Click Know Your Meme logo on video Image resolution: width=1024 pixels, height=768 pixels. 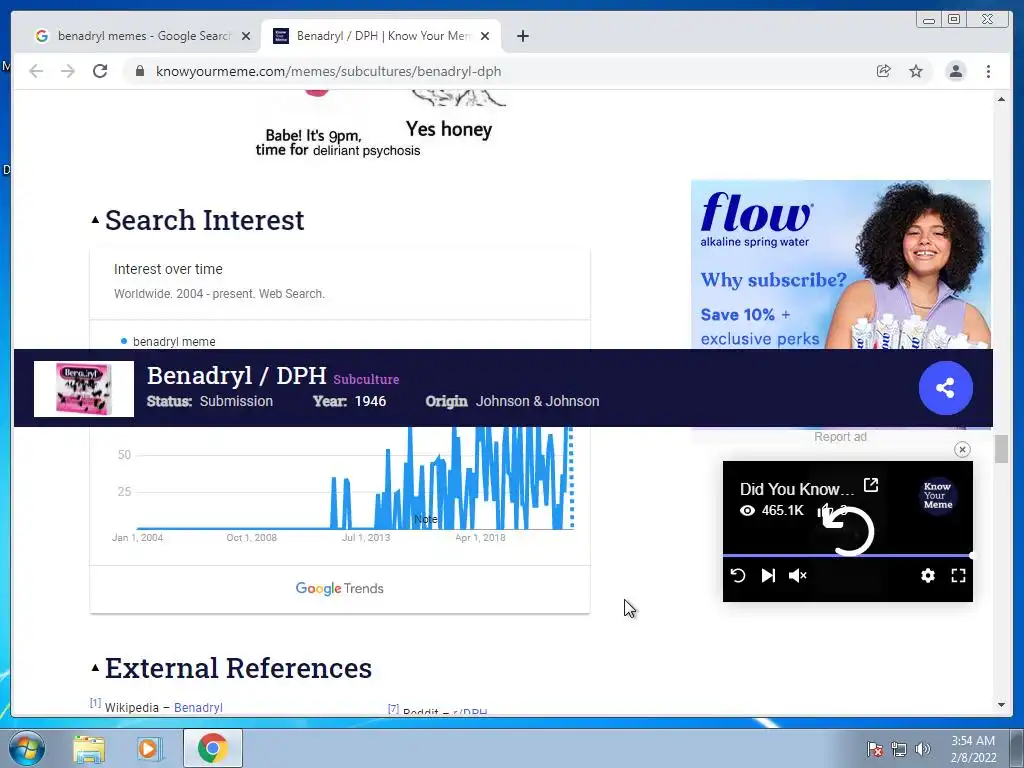(938, 496)
